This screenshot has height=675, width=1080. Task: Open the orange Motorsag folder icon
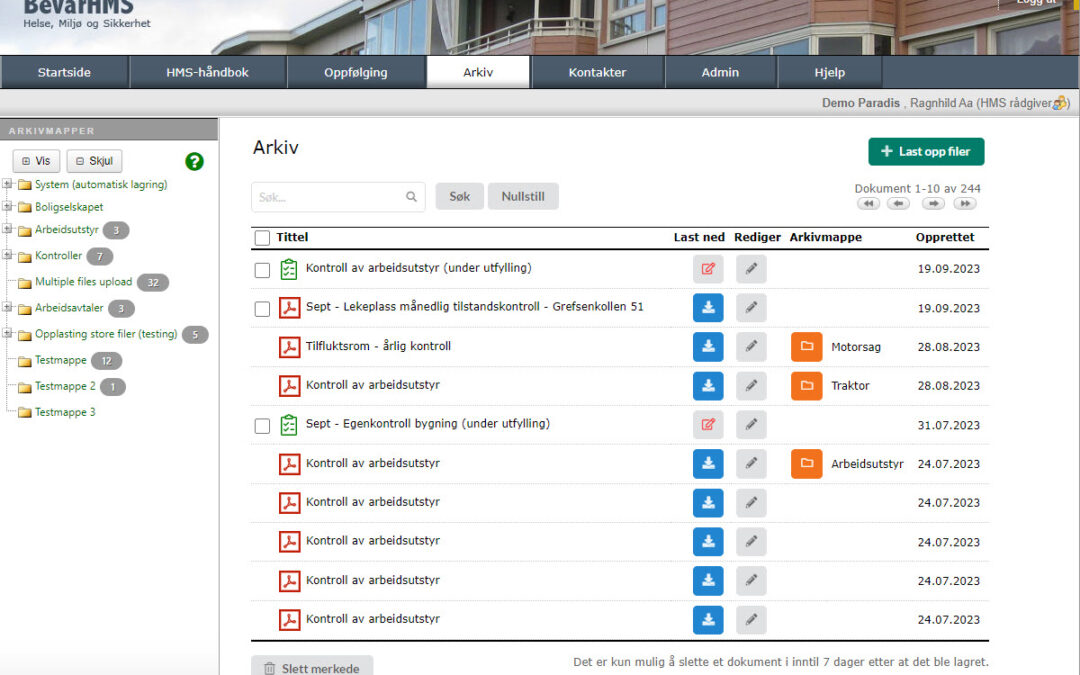(806, 347)
